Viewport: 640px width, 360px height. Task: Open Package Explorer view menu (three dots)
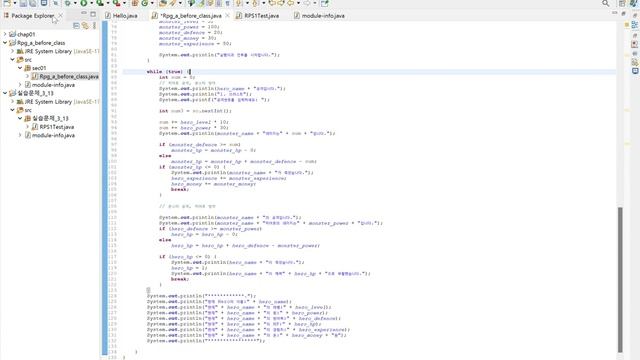click(x=94, y=25)
